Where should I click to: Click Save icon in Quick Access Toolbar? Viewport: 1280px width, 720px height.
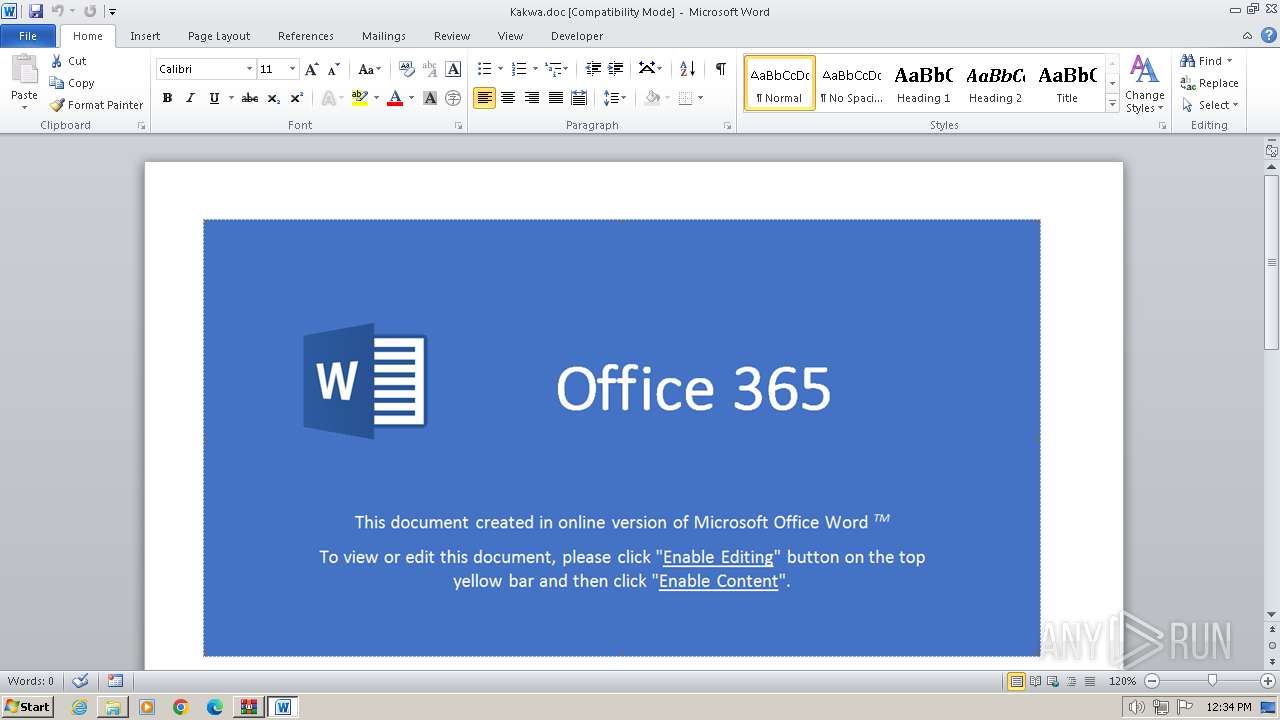pos(36,11)
